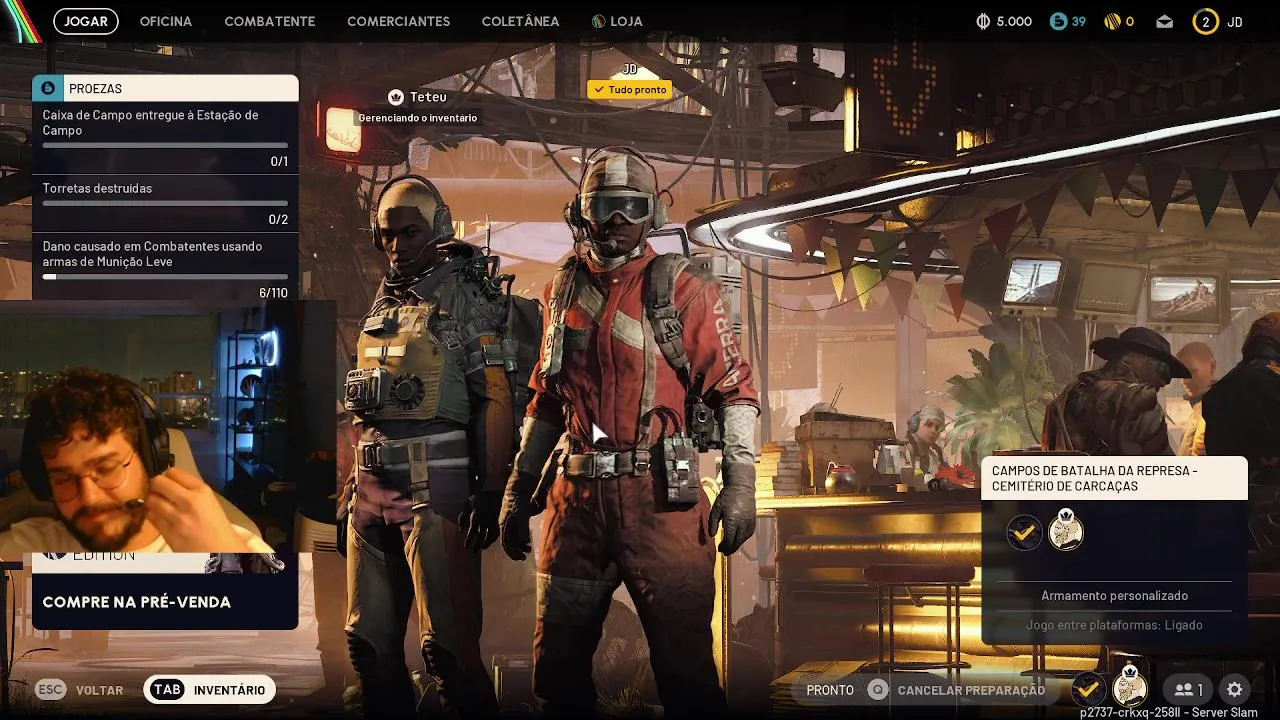The width and height of the screenshot is (1280, 720).
Task: Click the 0/2 progress counter
Action: [x=278, y=220]
